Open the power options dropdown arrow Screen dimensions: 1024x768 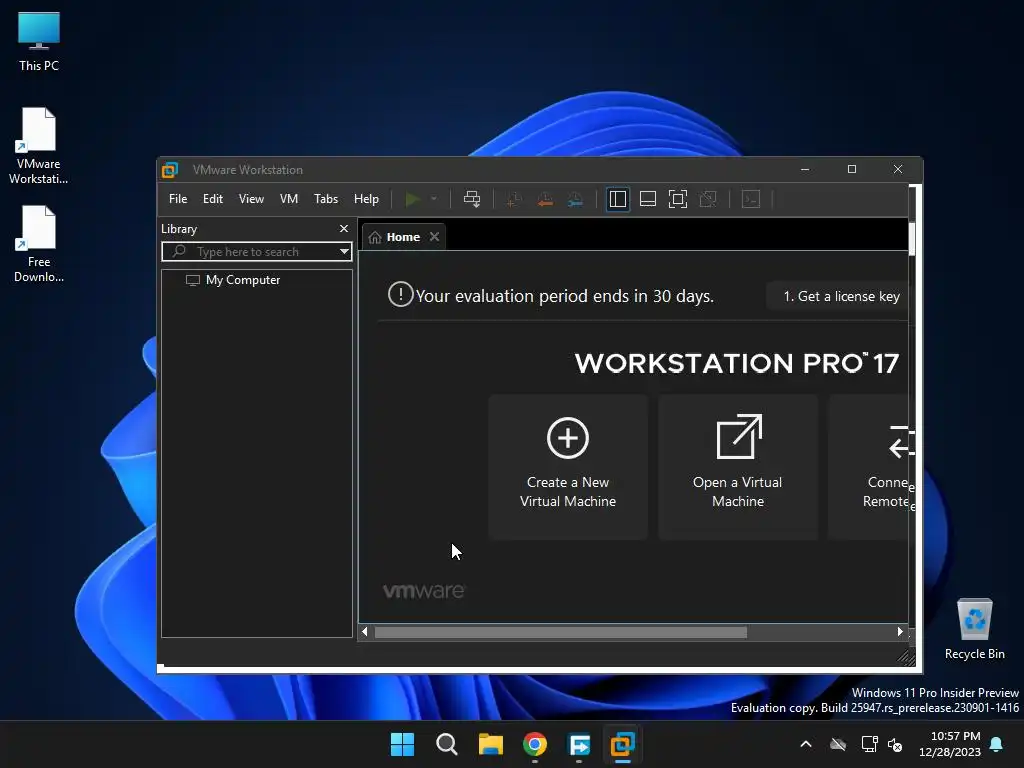434,199
